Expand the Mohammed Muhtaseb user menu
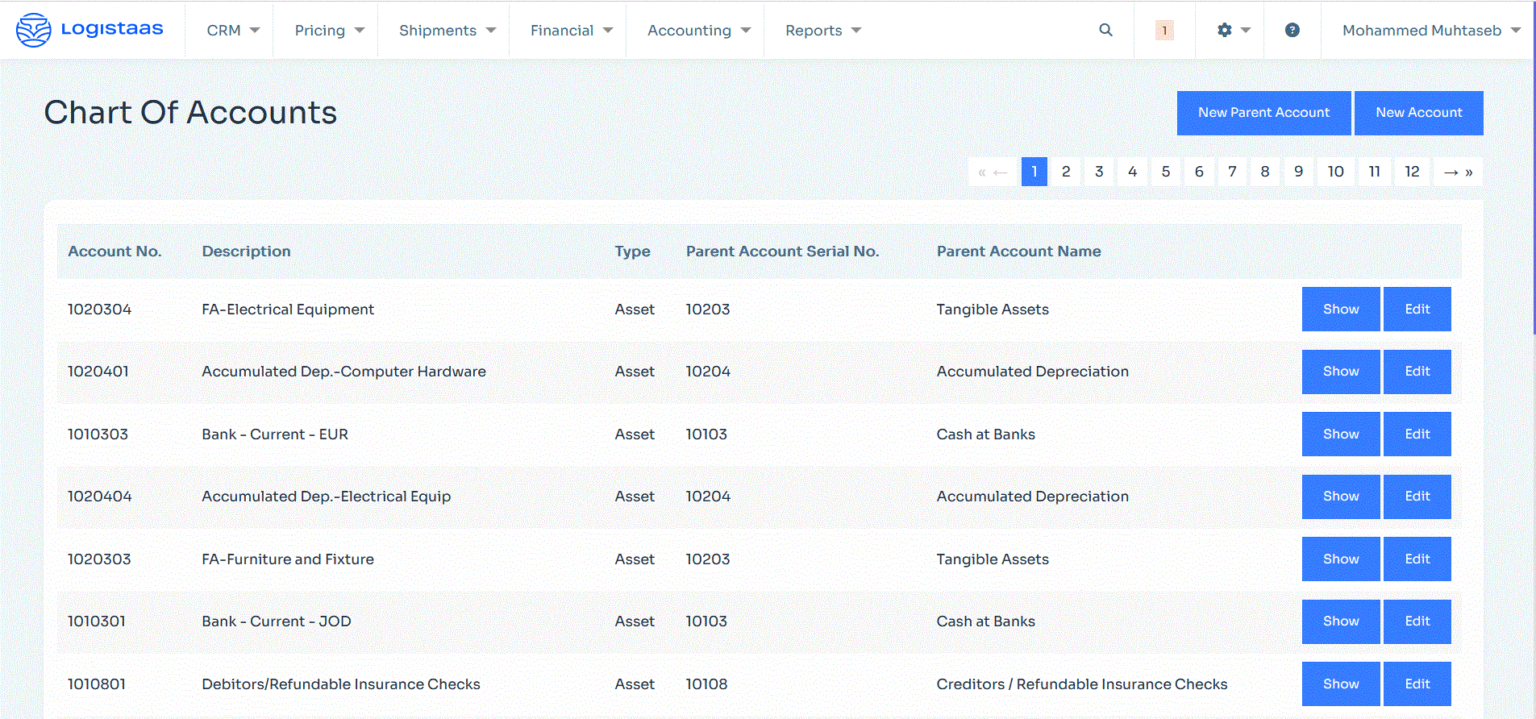1536x719 pixels. point(1427,30)
